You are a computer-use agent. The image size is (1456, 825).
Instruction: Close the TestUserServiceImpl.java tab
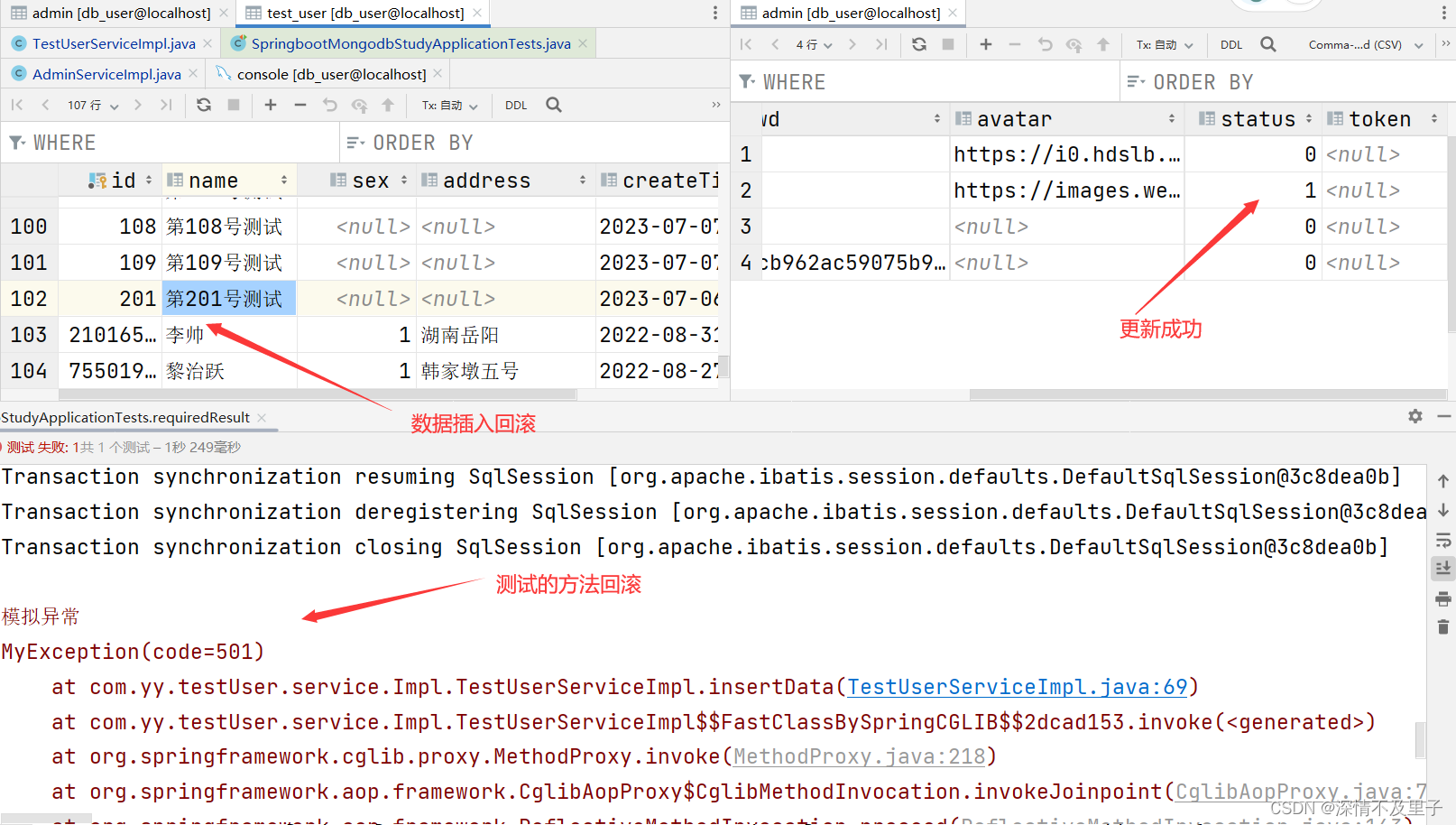pos(207,43)
